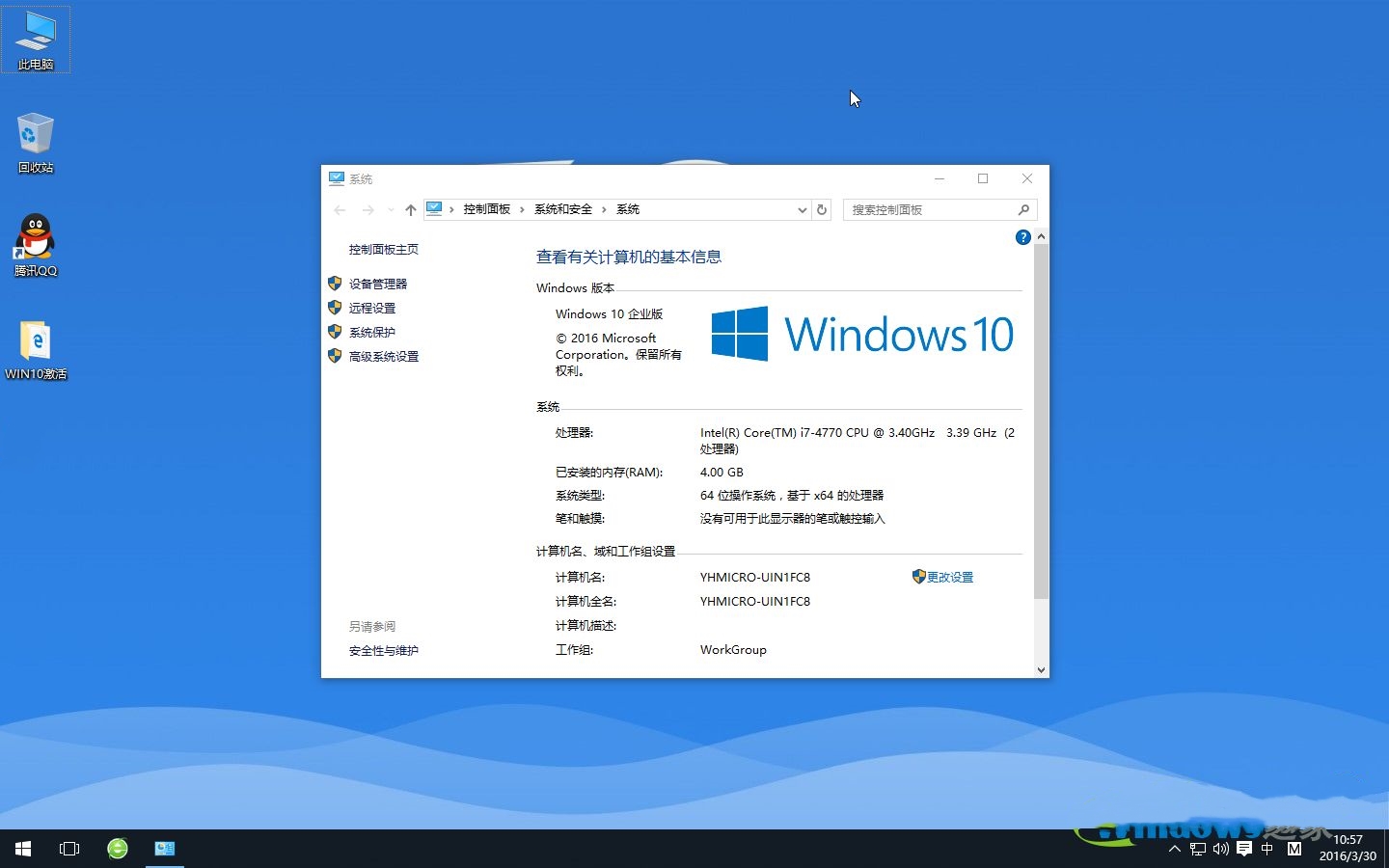Open the Action Center notification icon
Screen dimensions: 1389x868
[1244, 849]
